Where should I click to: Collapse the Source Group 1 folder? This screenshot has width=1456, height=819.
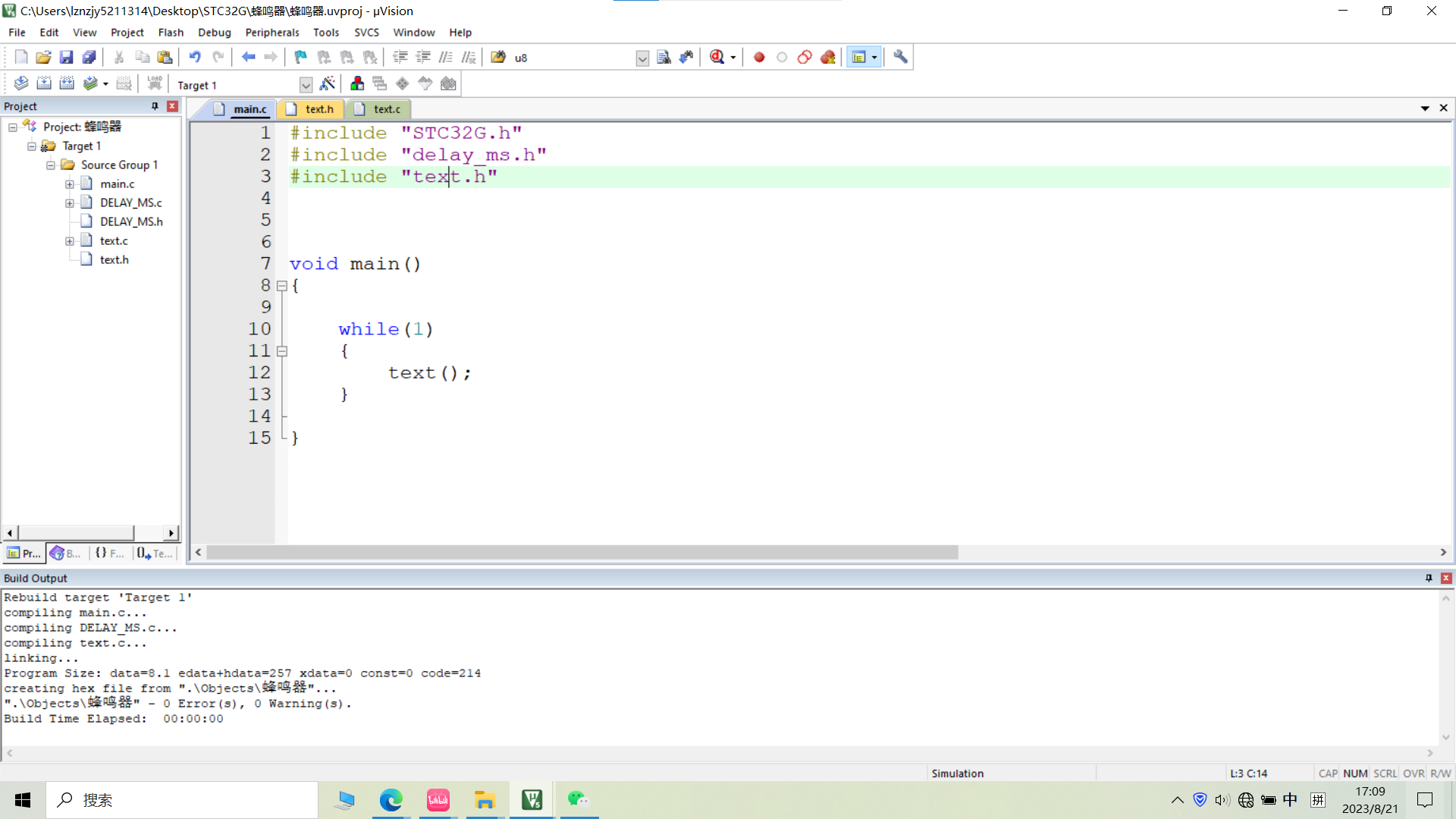click(x=51, y=165)
